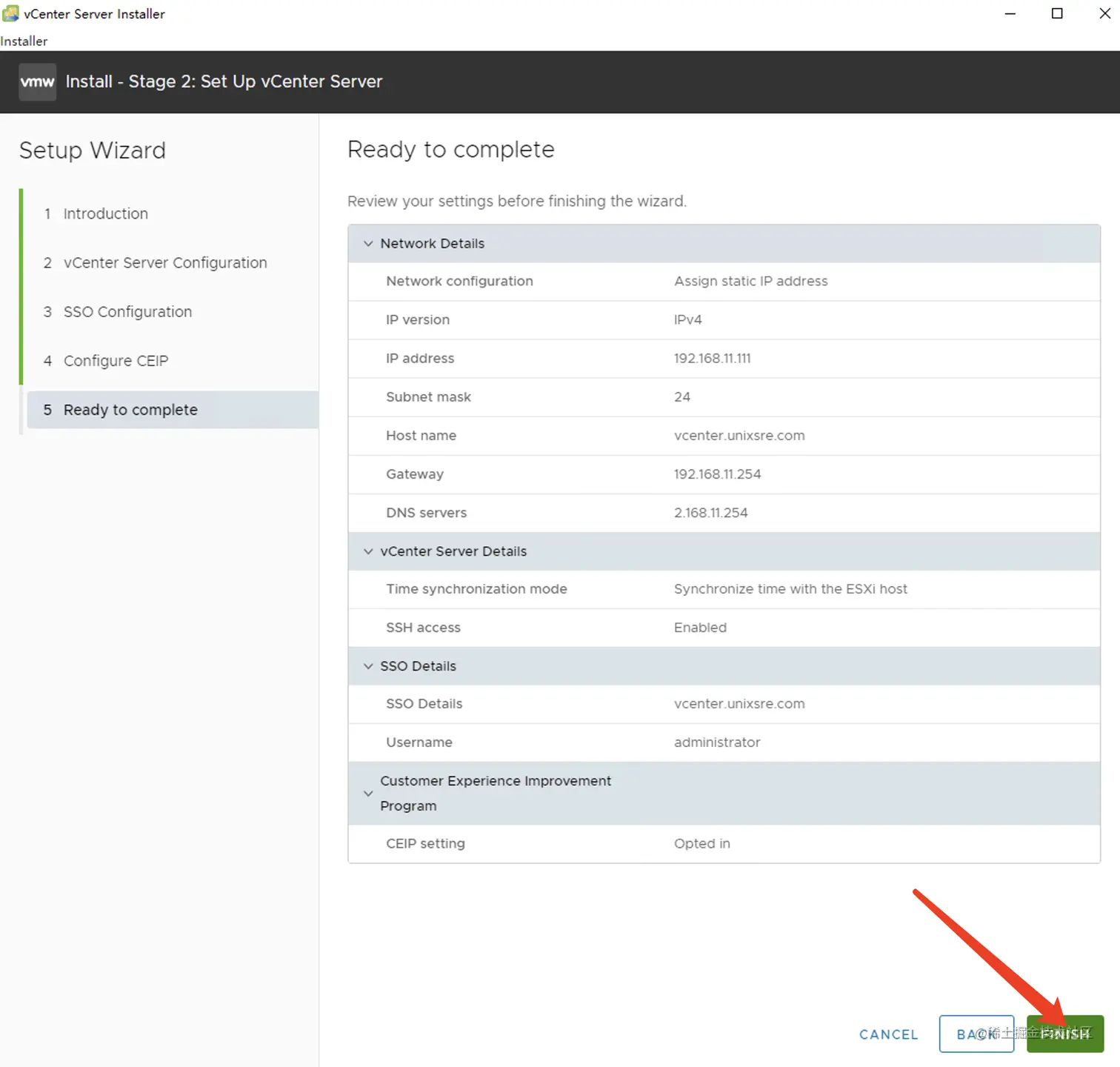The image size is (1120, 1067).
Task: Click the SSO Details section chevron icon
Action: pos(368,666)
